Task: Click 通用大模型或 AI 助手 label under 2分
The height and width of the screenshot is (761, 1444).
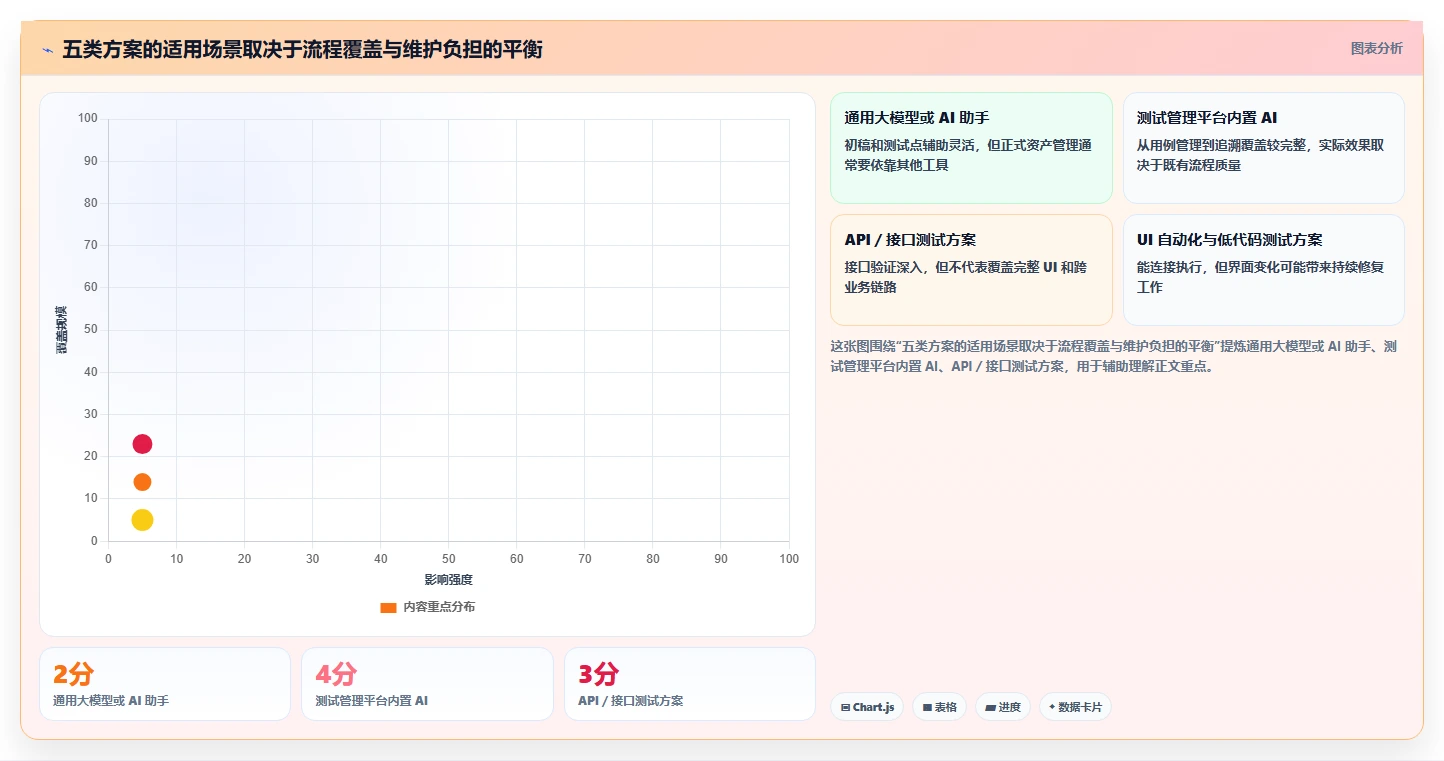Action: click(x=111, y=701)
